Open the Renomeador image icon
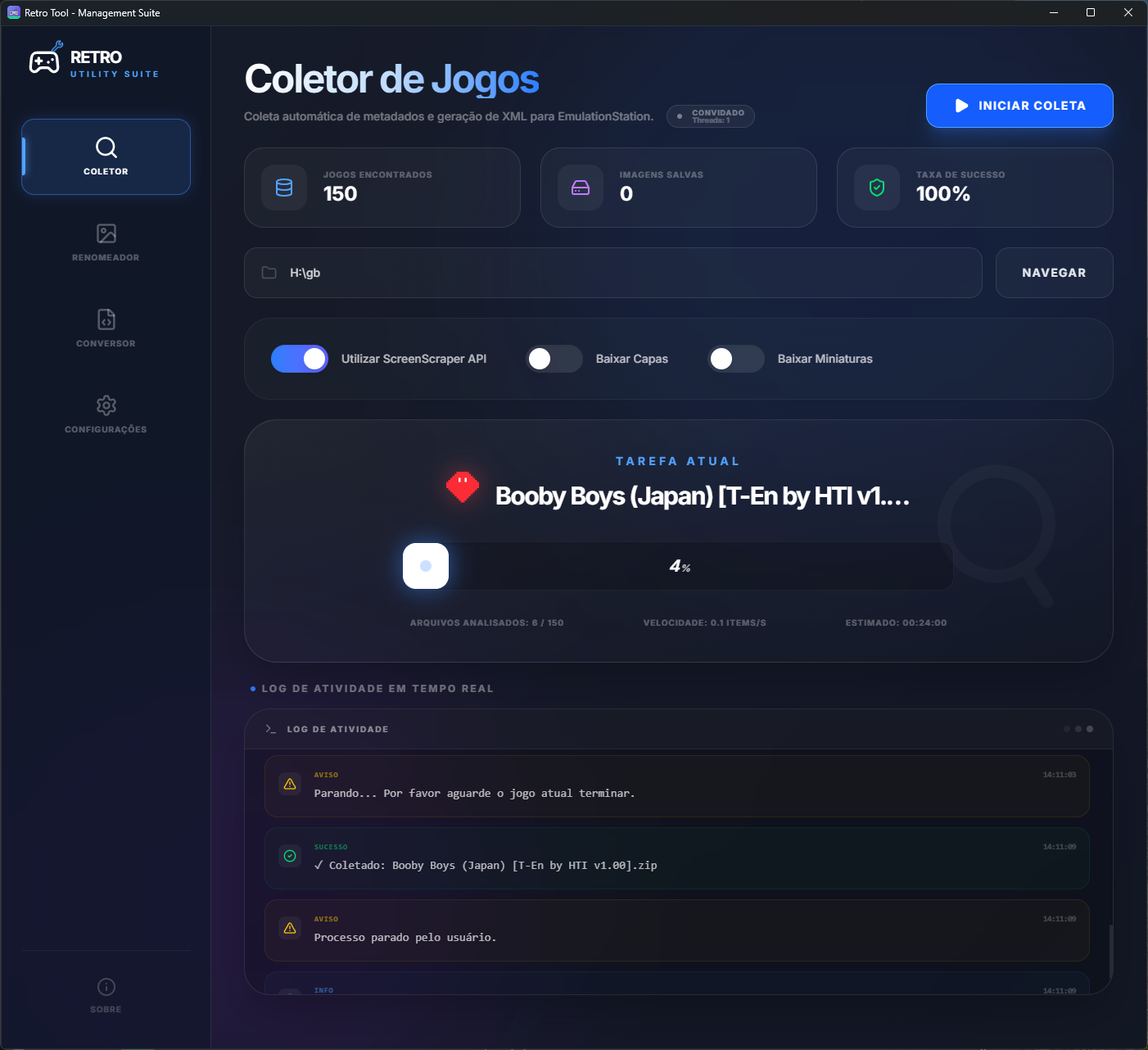The image size is (1148, 1050). pyautogui.click(x=106, y=233)
